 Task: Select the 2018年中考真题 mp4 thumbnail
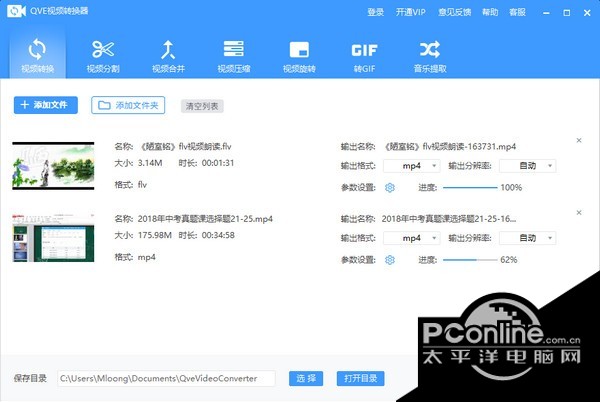[x=53, y=238]
